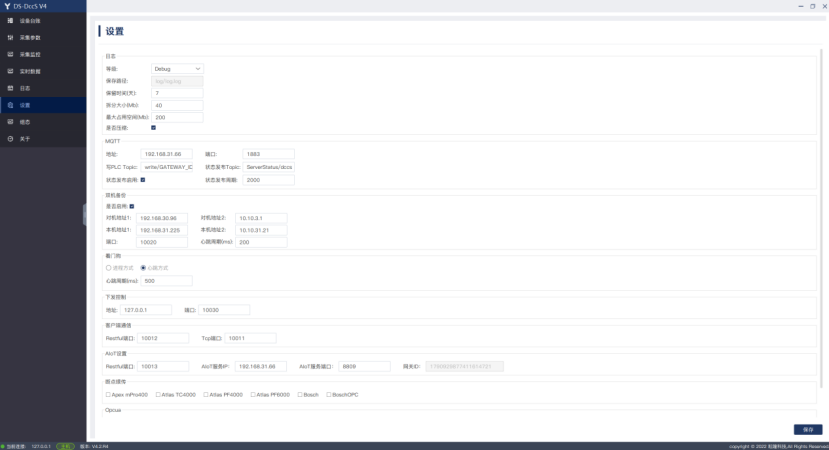Click the MQTT port field 1883
Viewport: 829px width, 450px height.
[269, 154]
